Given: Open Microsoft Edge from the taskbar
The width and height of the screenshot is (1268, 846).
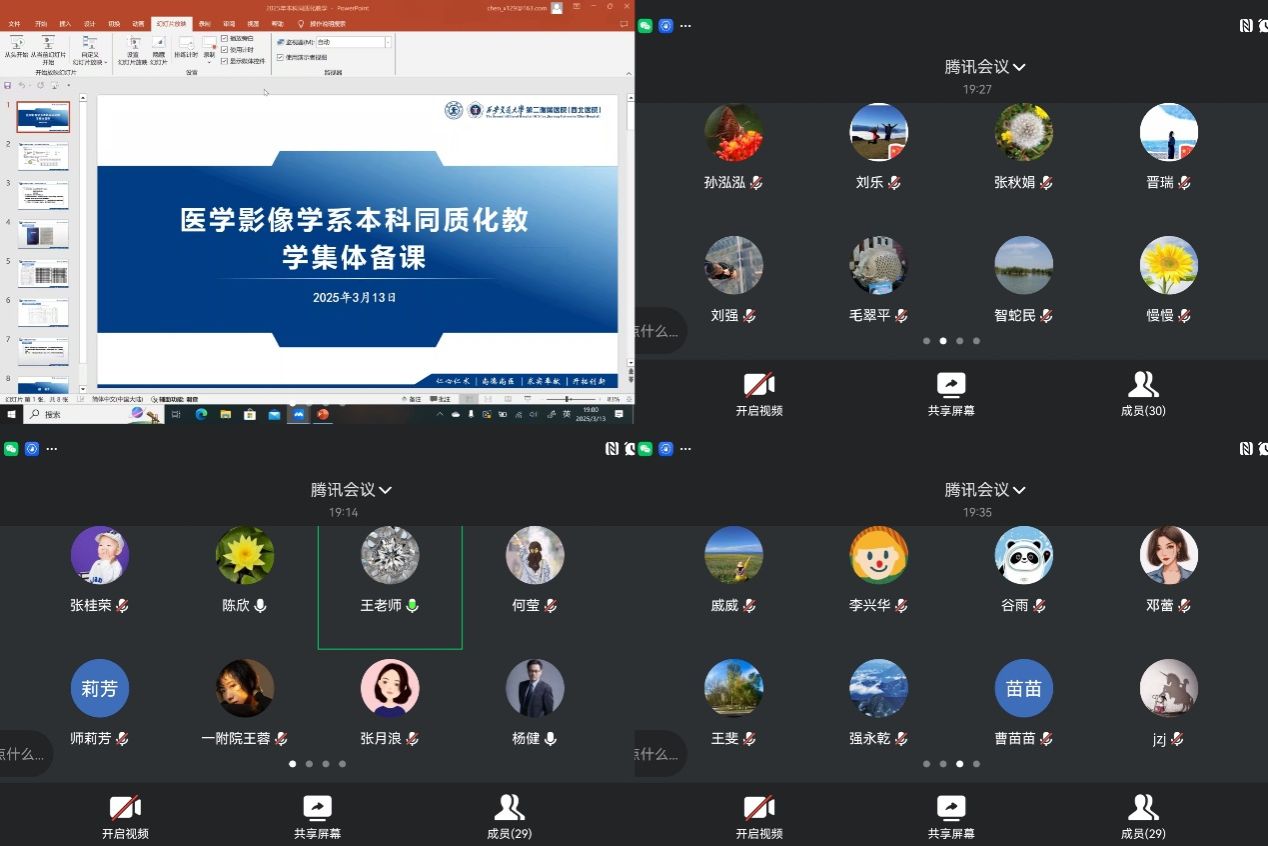Looking at the screenshot, I should click(201, 414).
